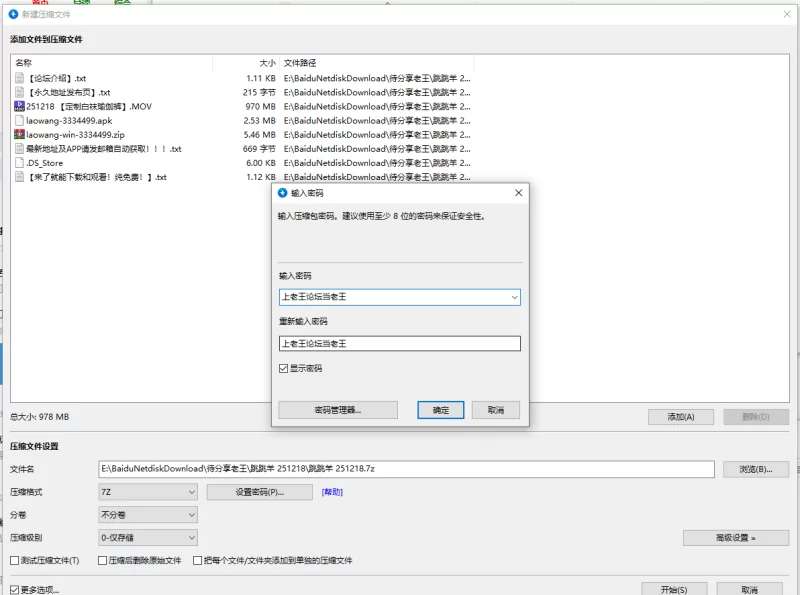
Task: Click the file icon for 【永久地址发布页】.txt
Action: point(19,92)
